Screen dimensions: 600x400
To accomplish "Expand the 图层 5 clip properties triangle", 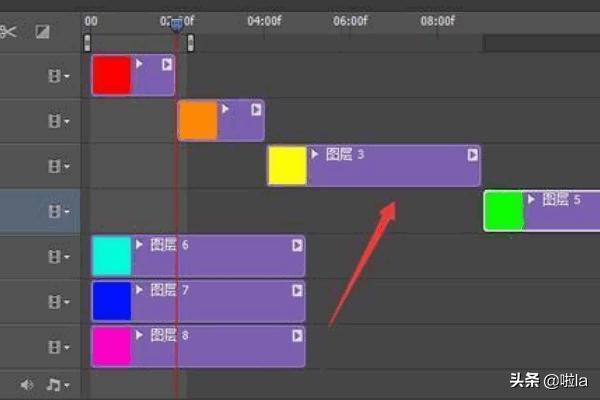I will click(532, 200).
